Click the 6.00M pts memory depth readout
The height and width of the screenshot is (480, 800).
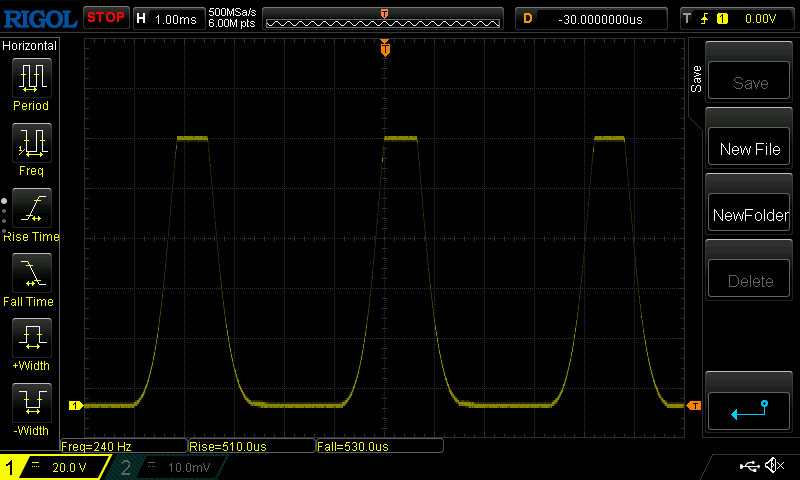(x=232, y=23)
